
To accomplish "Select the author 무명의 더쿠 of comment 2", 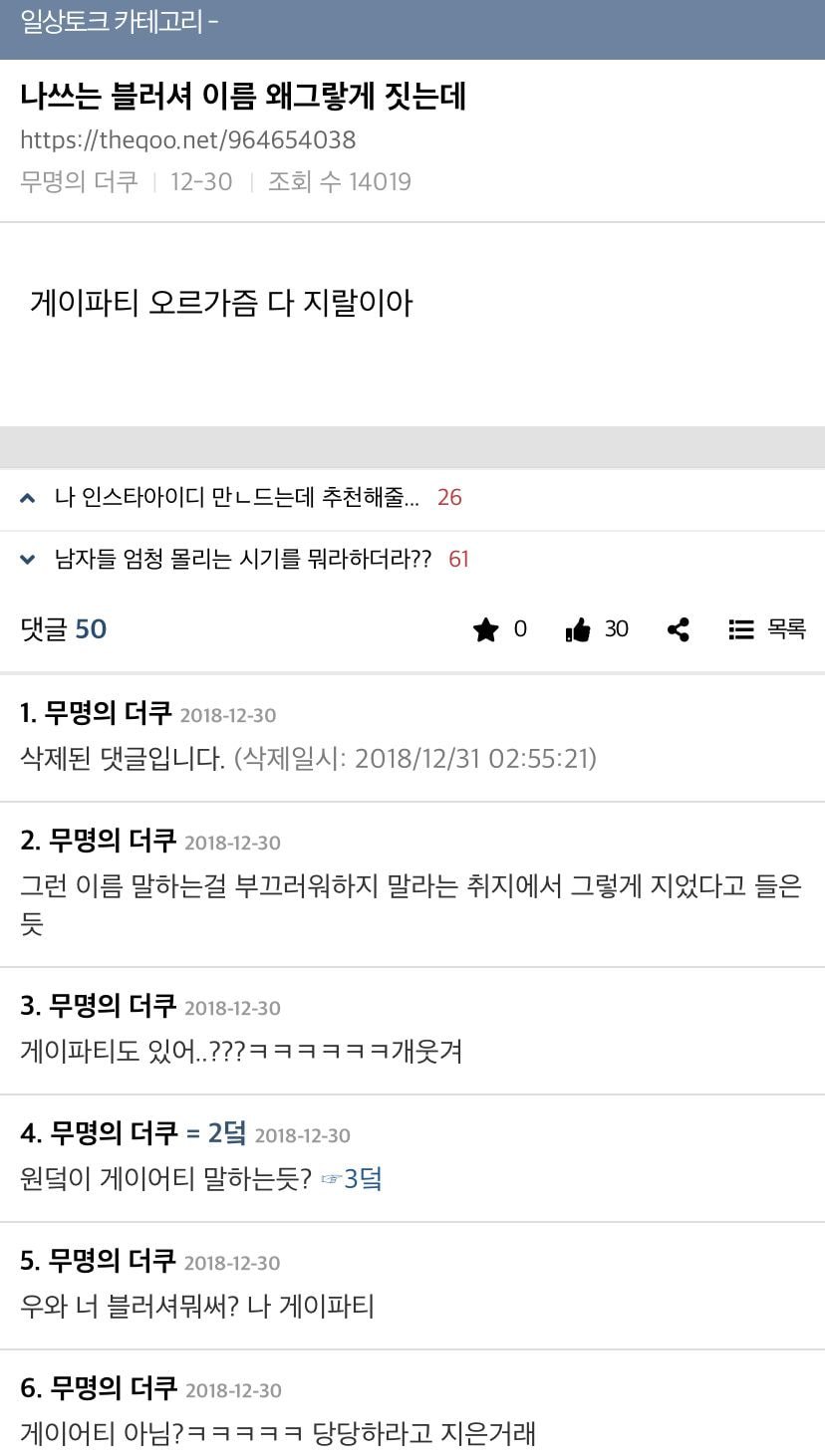I will (x=112, y=841).
